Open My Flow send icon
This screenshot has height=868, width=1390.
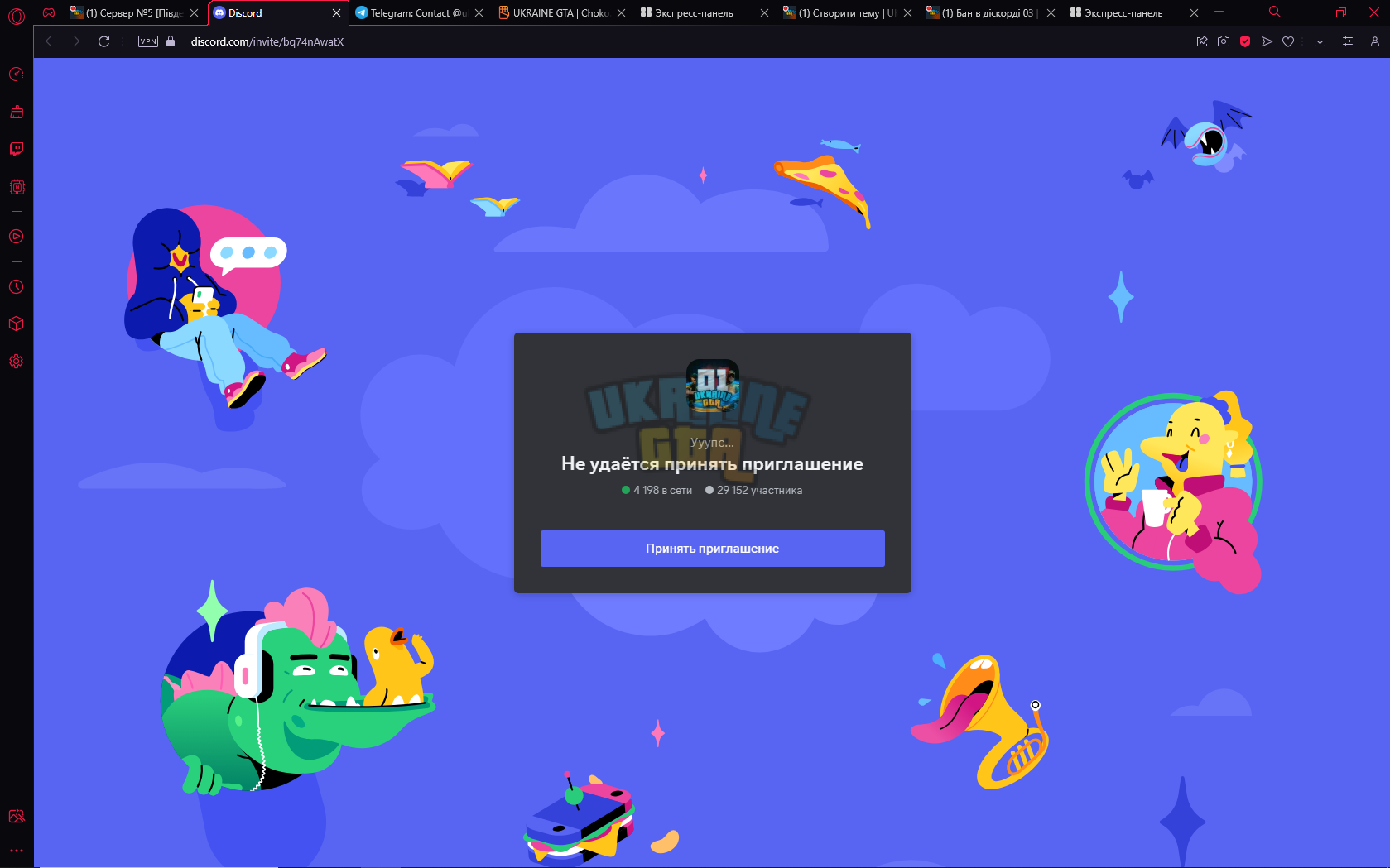point(1267,41)
